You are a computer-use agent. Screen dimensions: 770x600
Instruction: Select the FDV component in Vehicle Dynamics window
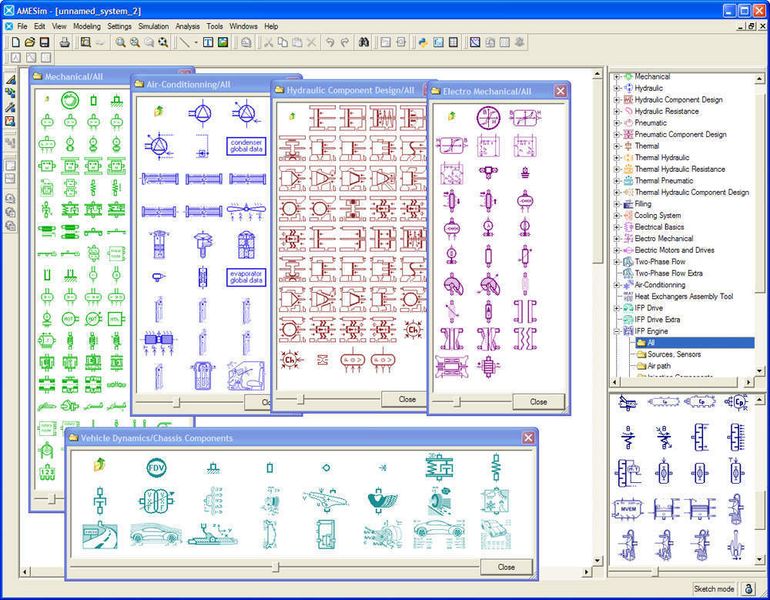coord(156,468)
